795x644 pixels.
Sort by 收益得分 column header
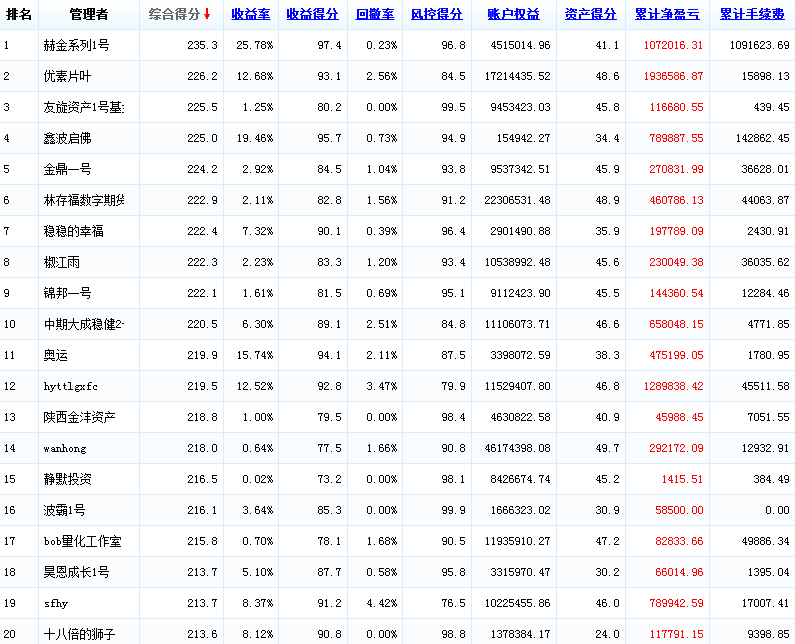311,15
